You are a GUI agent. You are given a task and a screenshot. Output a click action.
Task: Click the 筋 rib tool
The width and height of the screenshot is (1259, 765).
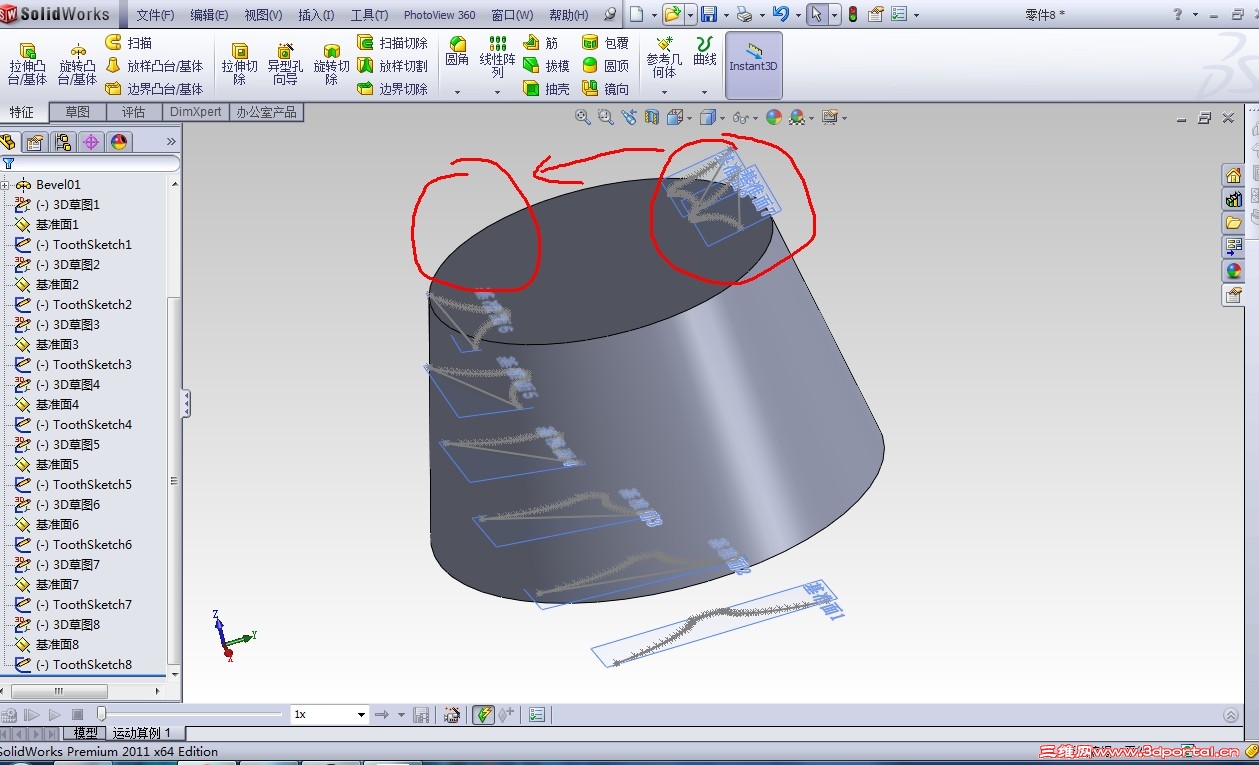[x=540, y=43]
